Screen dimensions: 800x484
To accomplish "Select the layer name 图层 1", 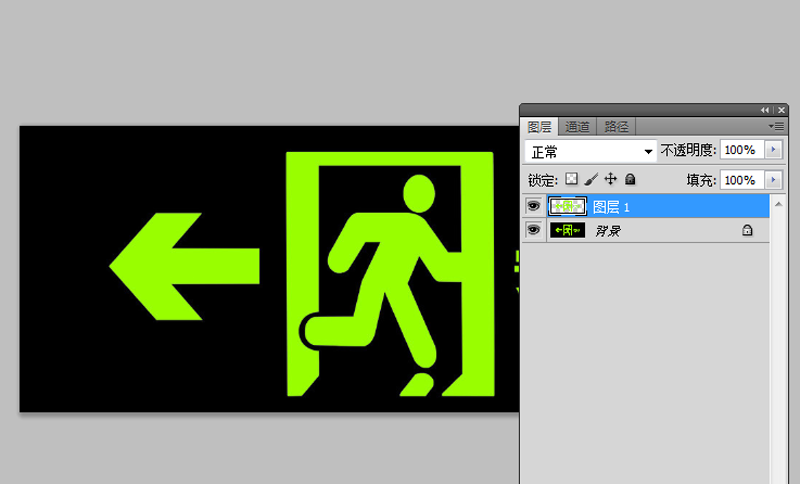I will [x=611, y=207].
